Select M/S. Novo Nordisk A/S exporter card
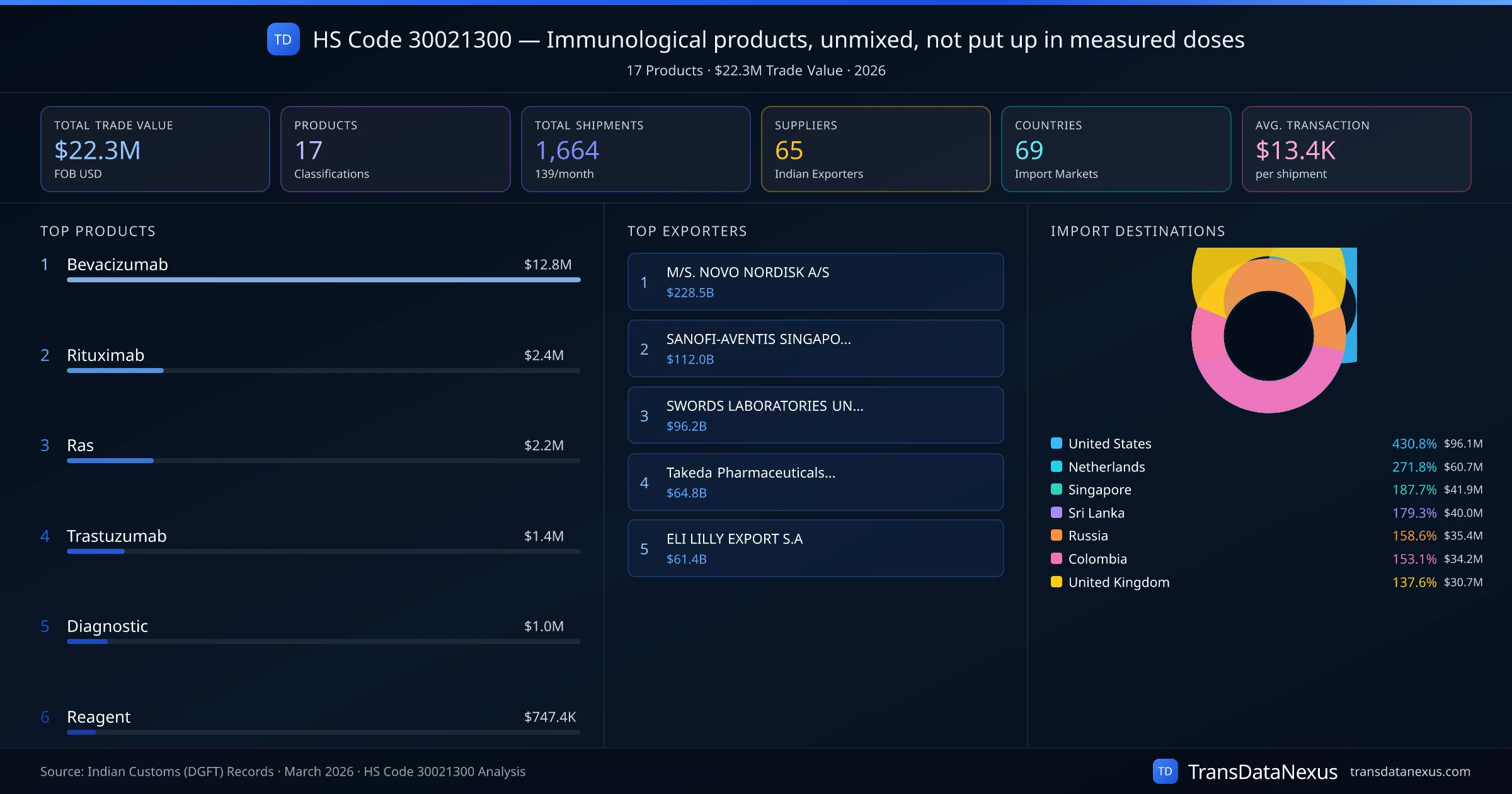Image resolution: width=1512 pixels, height=794 pixels. tap(815, 282)
